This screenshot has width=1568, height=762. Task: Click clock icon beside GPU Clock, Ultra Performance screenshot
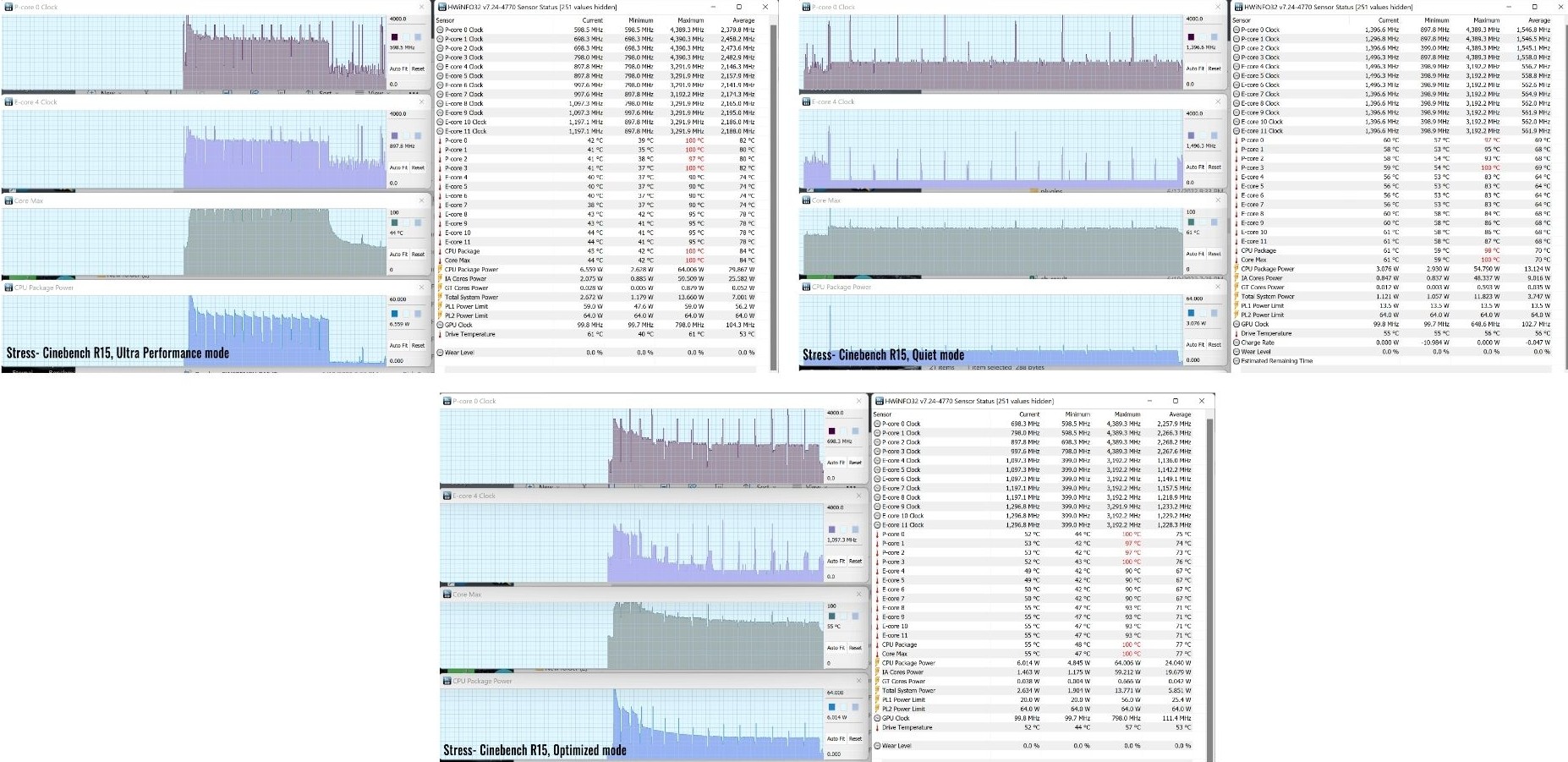click(x=440, y=325)
